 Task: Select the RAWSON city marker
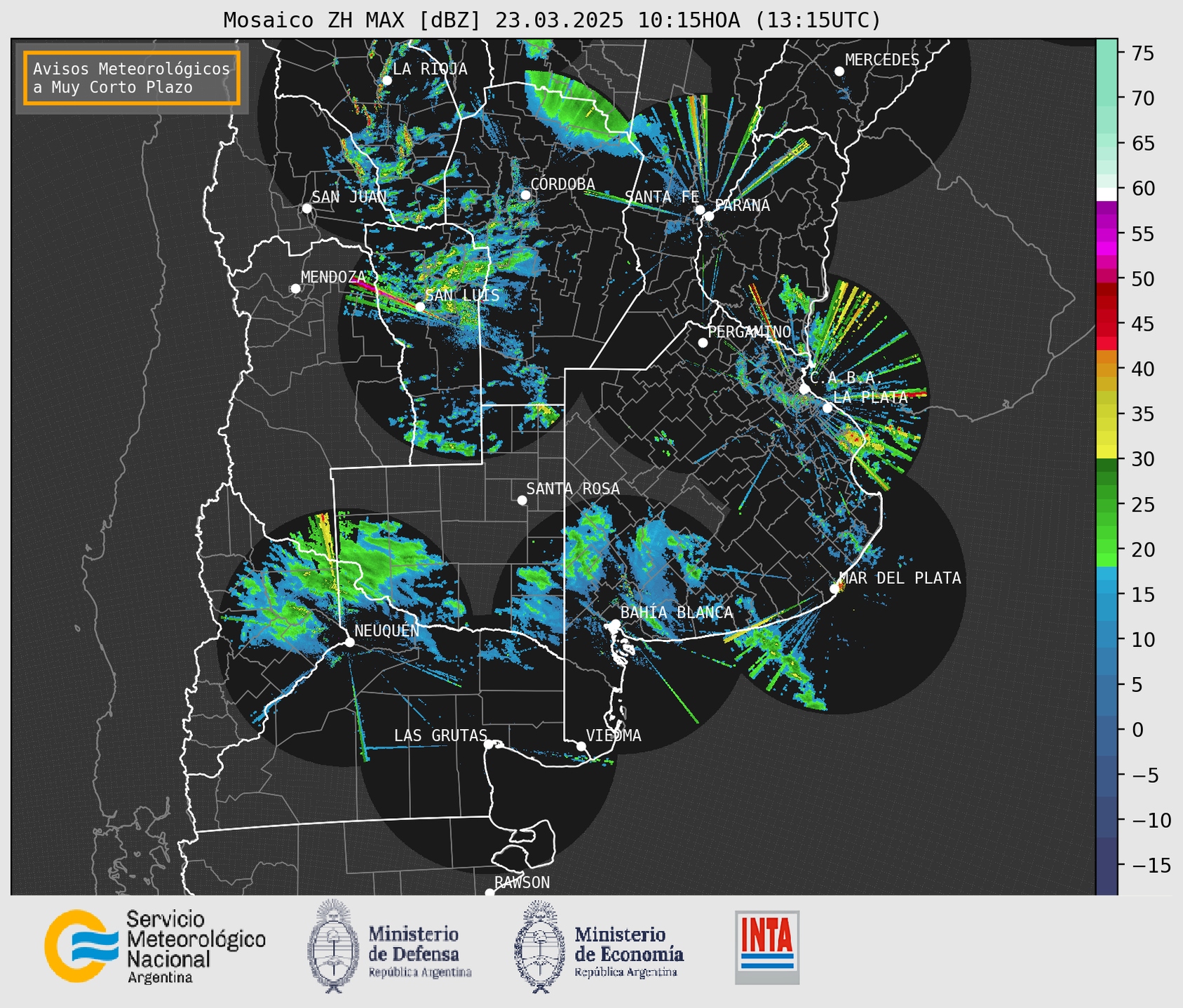pos(489,892)
